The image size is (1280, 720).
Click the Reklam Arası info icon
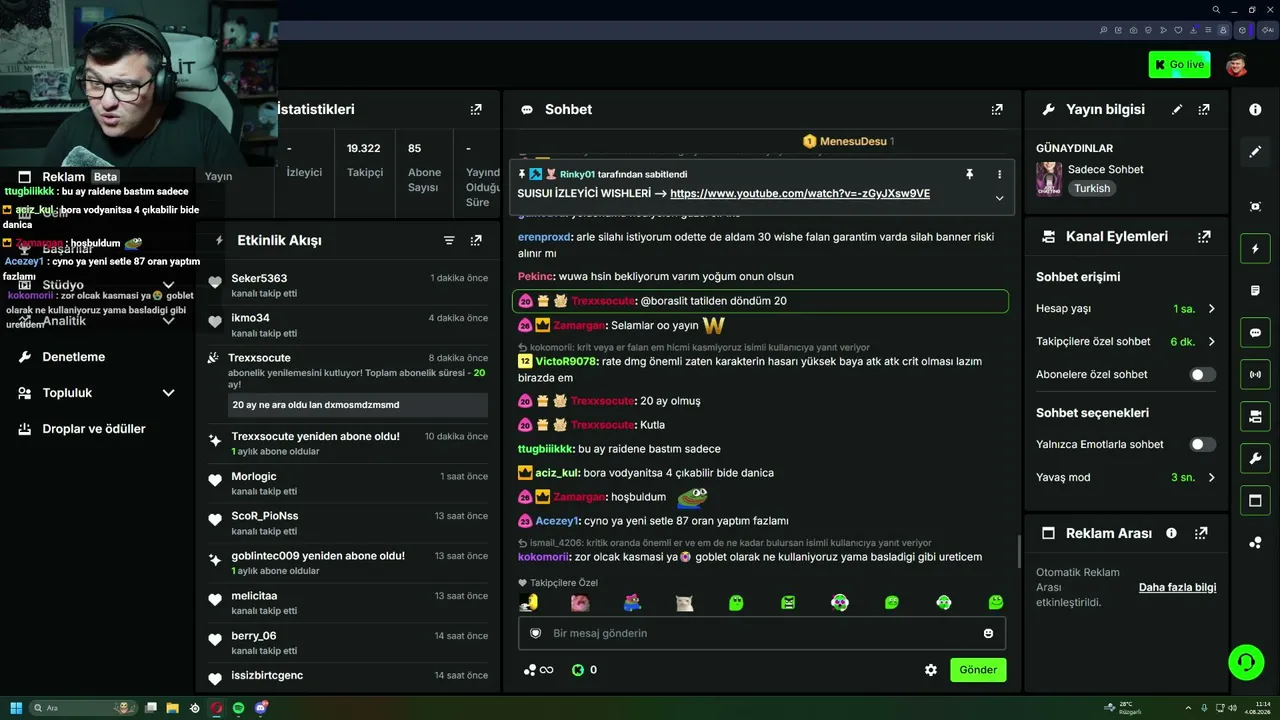[x=1171, y=533]
